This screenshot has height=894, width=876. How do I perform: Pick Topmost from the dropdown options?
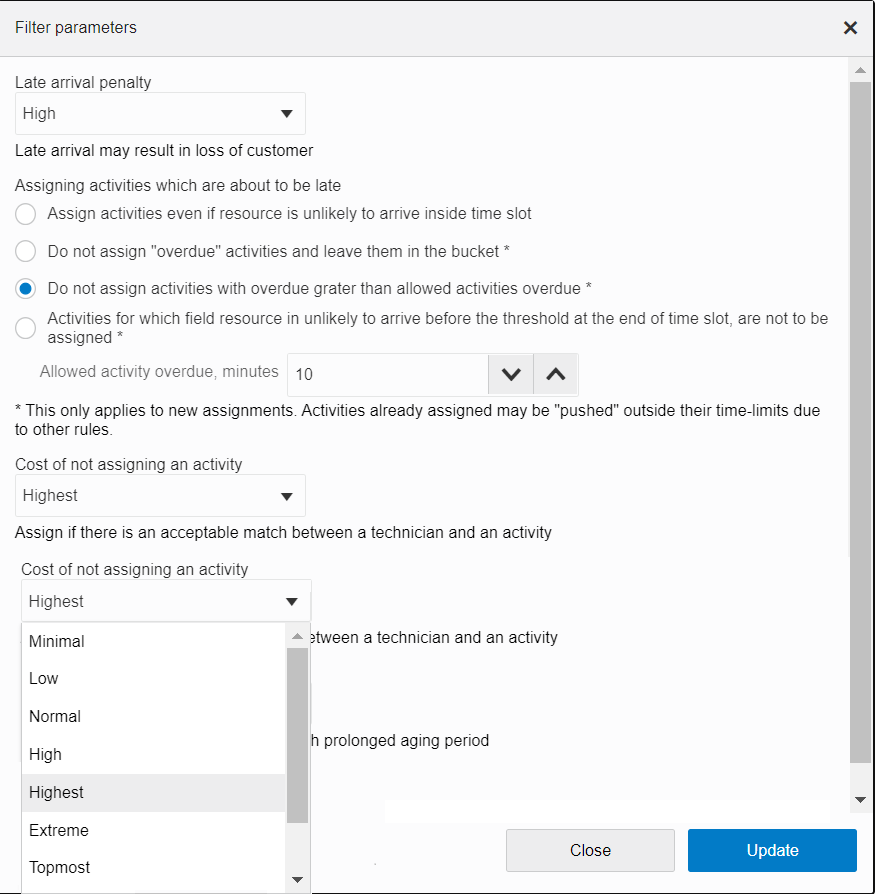pos(60,868)
